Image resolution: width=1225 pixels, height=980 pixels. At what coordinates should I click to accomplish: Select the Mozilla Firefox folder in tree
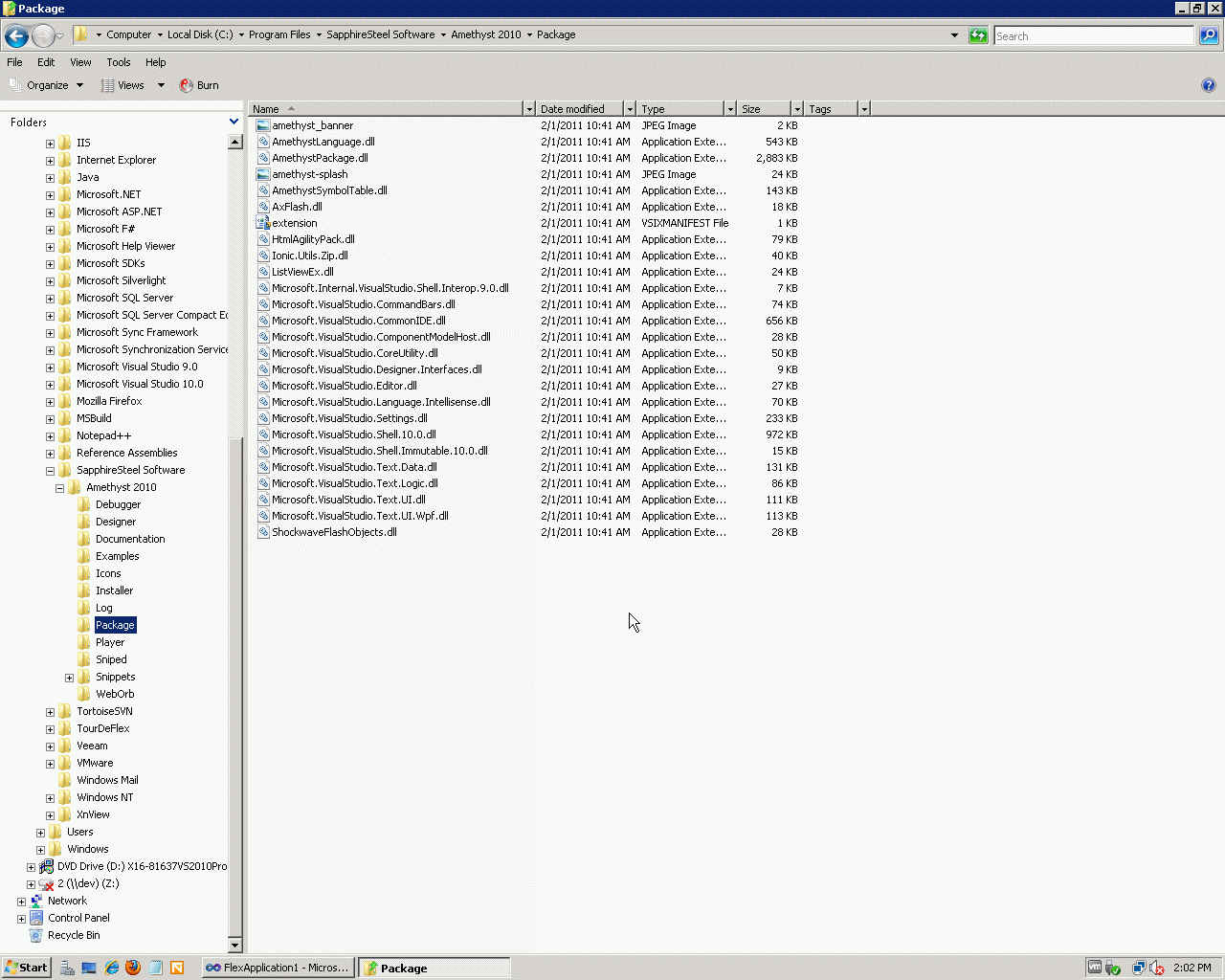pyautogui.click(x=109, y=401)
